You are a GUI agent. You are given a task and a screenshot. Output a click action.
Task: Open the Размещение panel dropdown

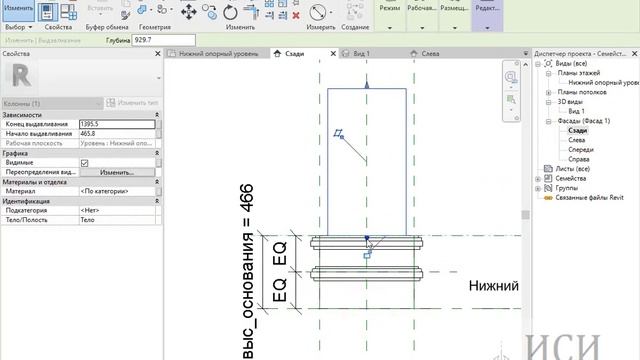click(x=454, y=28)
